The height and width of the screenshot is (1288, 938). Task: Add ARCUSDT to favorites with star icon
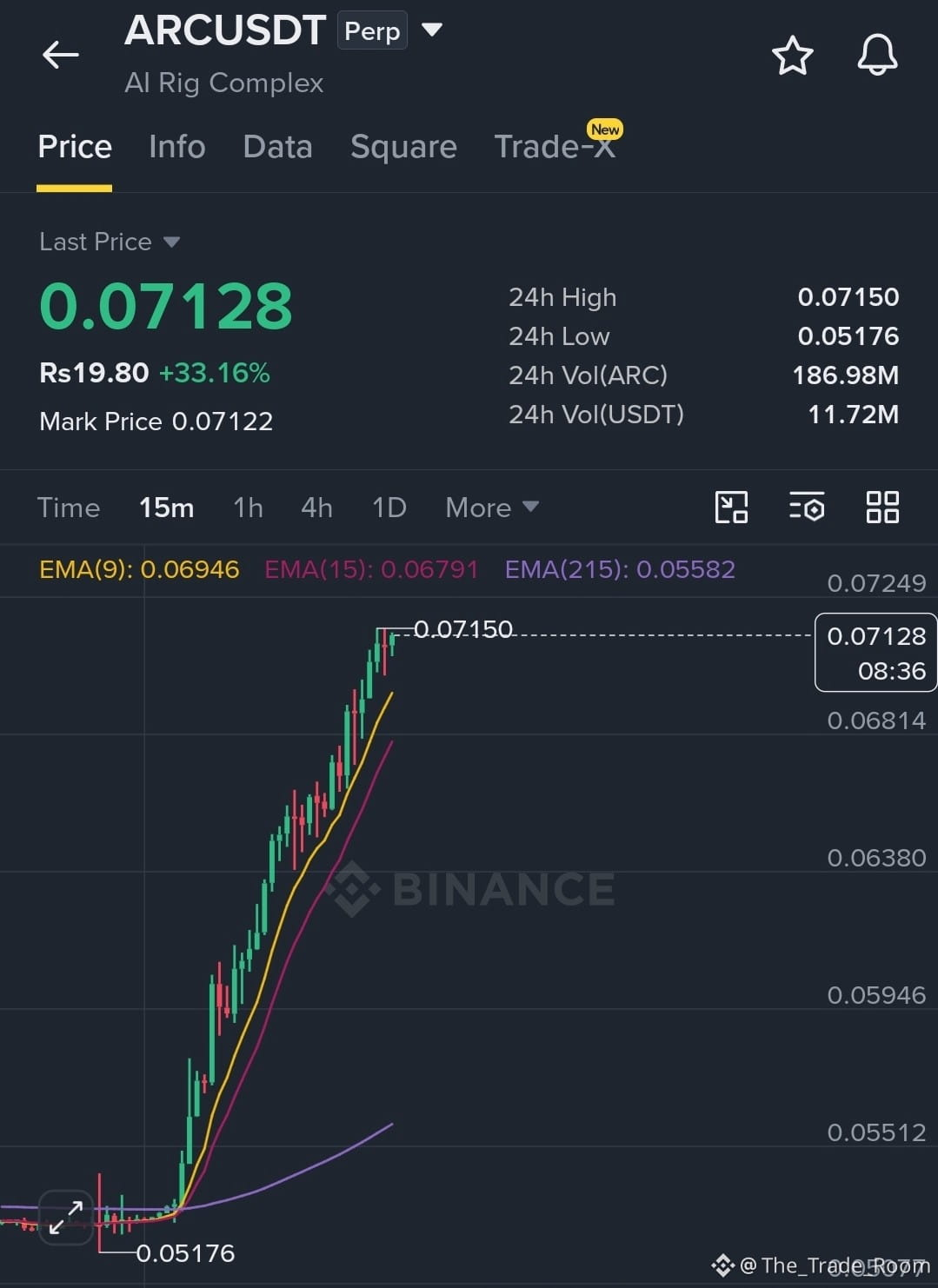[792, 55]
